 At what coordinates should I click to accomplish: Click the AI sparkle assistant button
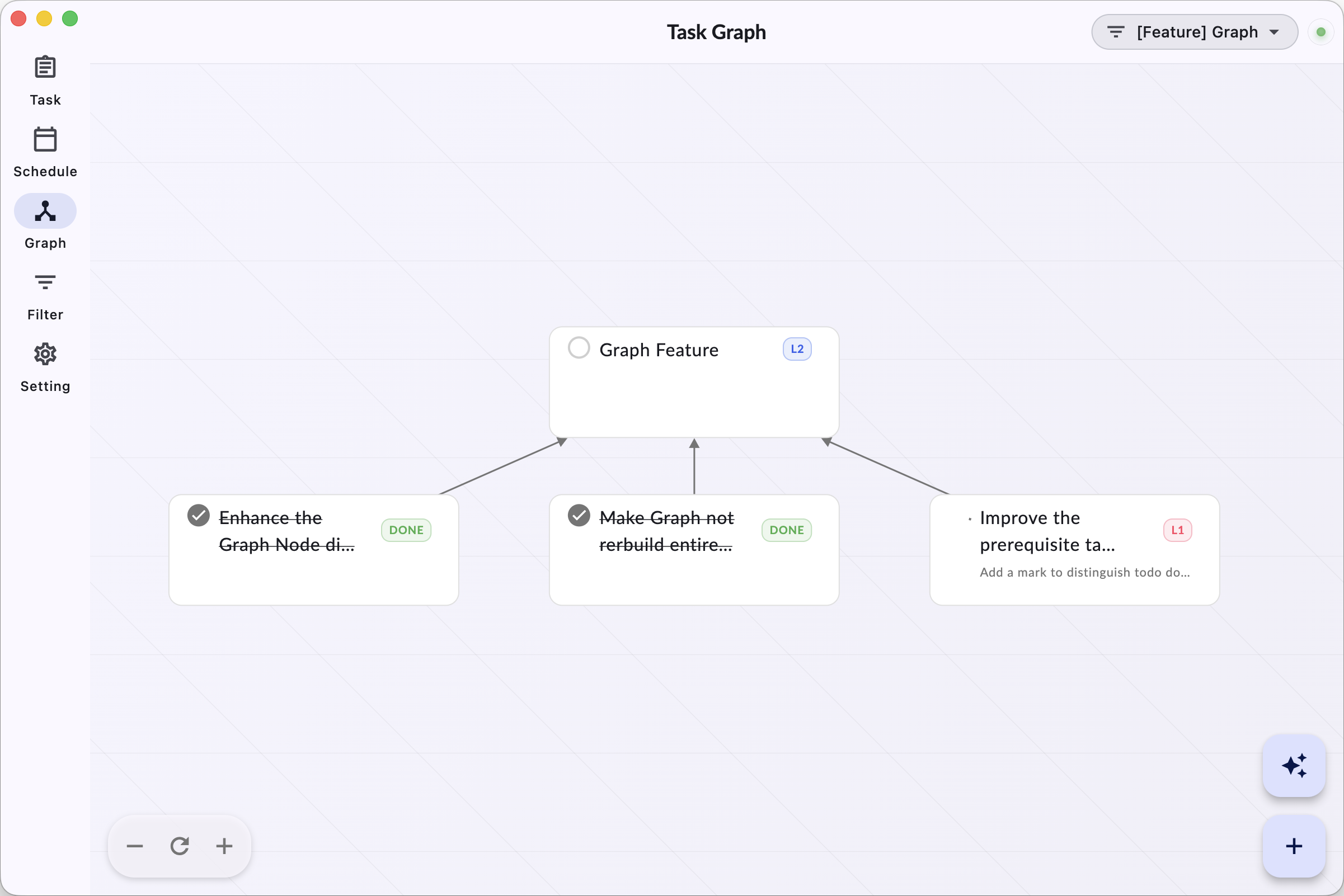(x=1294, y=766)
